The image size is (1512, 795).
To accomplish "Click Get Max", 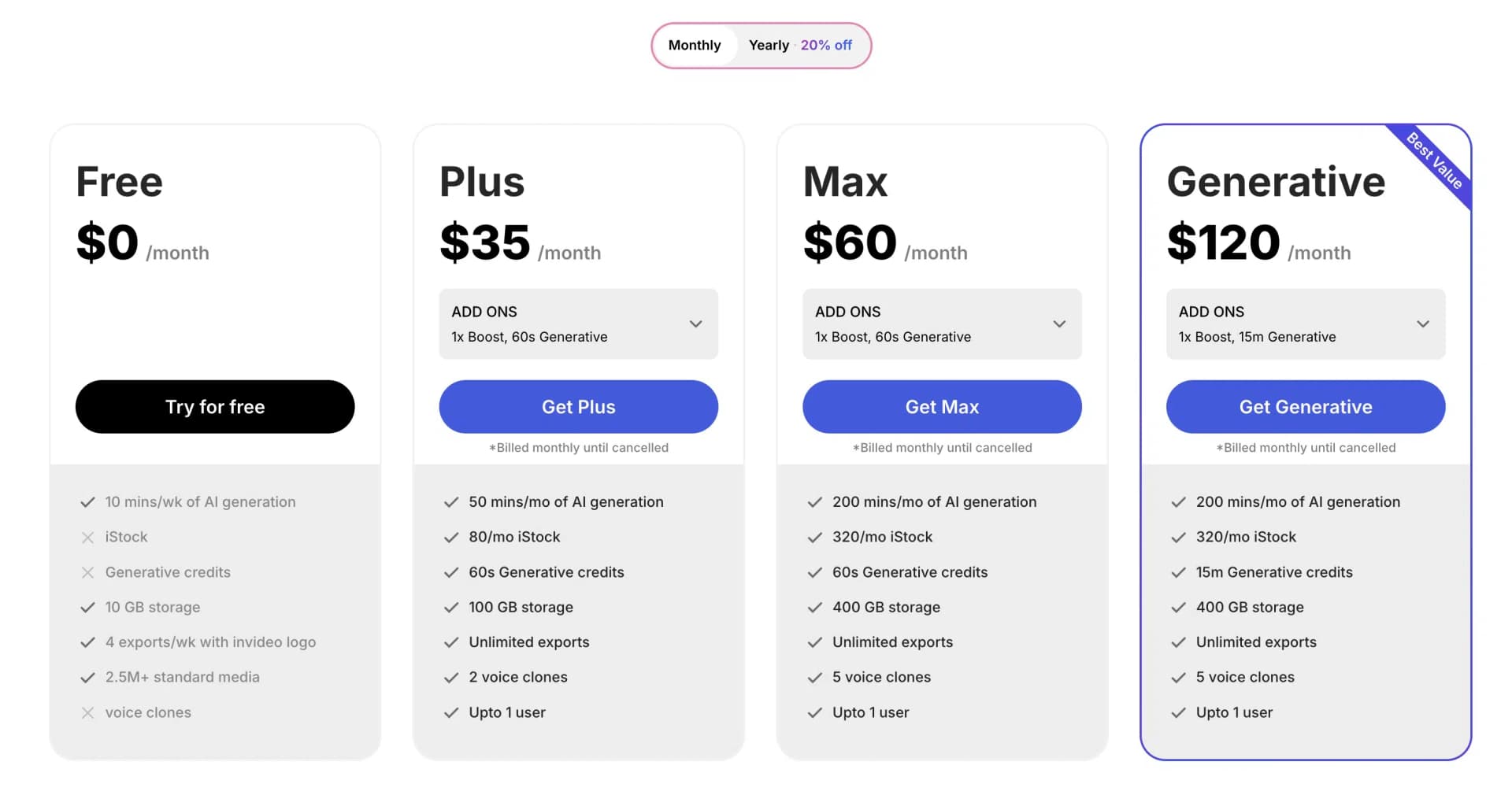I will 942,407.
